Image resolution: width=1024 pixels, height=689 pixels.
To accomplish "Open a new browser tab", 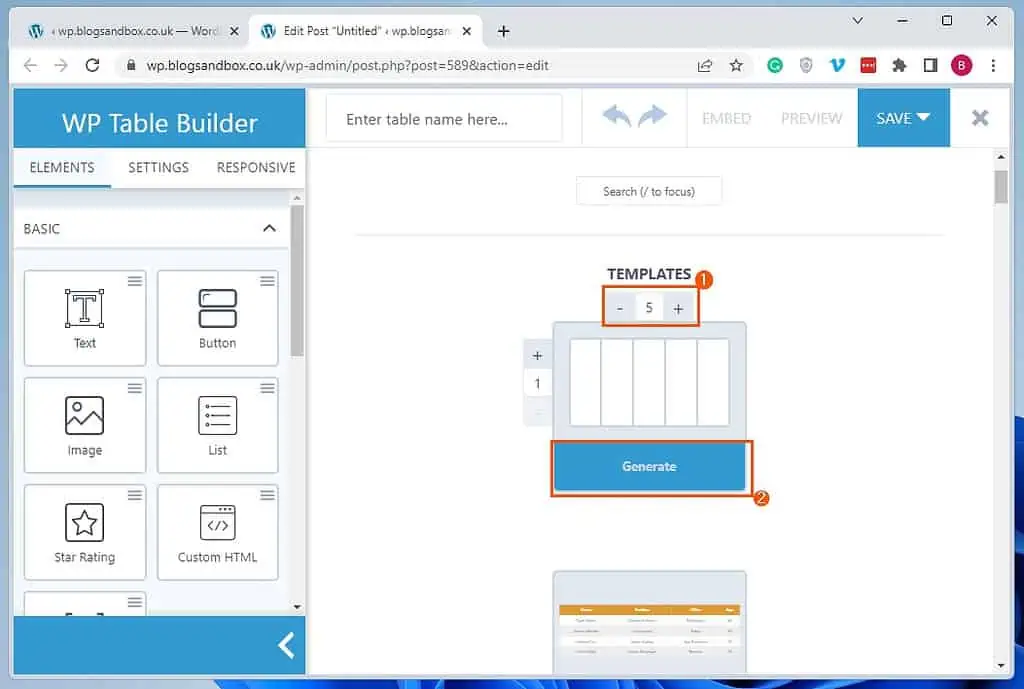I will 503,31.
